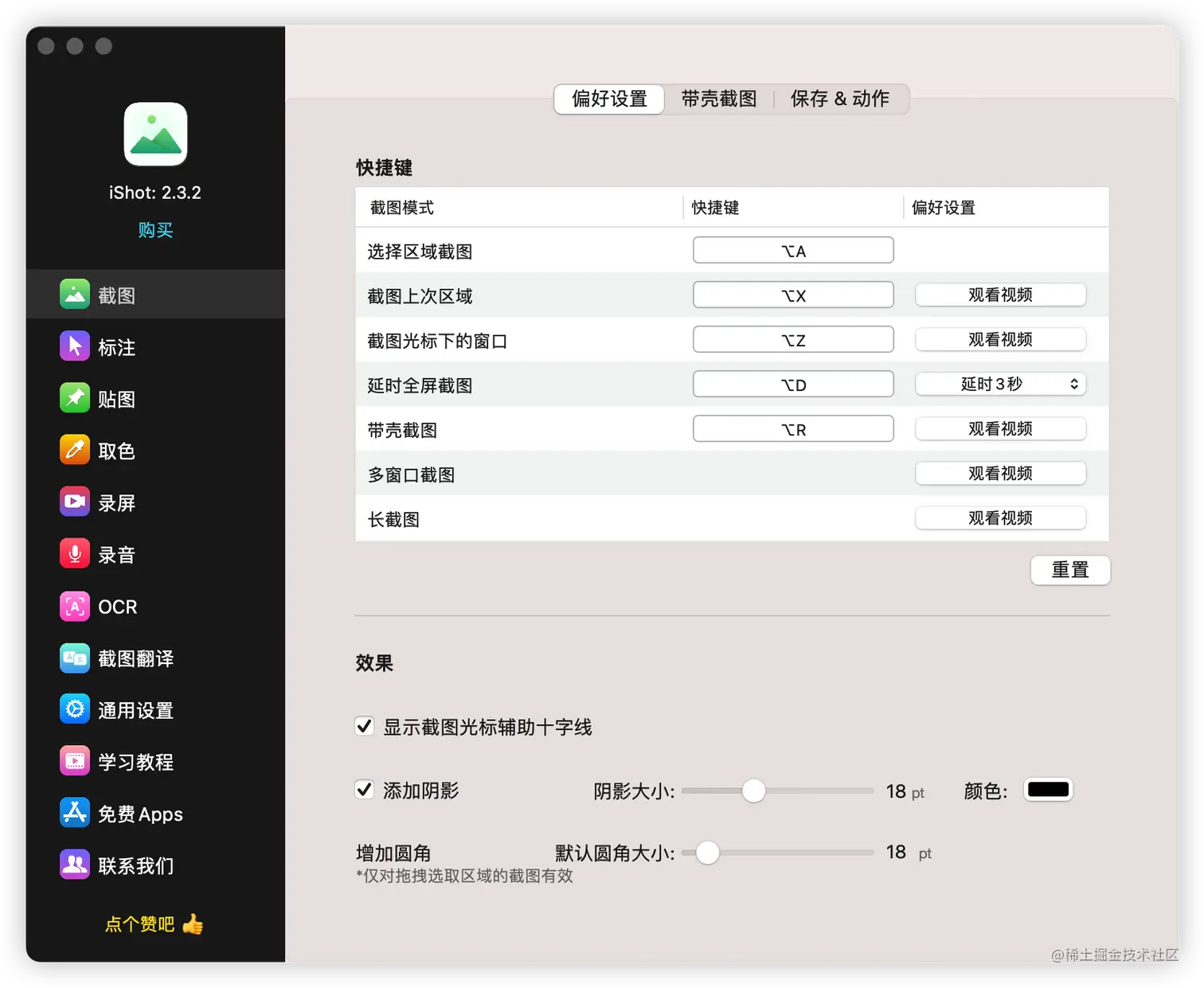Screen dimensions: 1204x988
Task: Click the 点个赞吧 like link
Action: (x=140, y=924)
